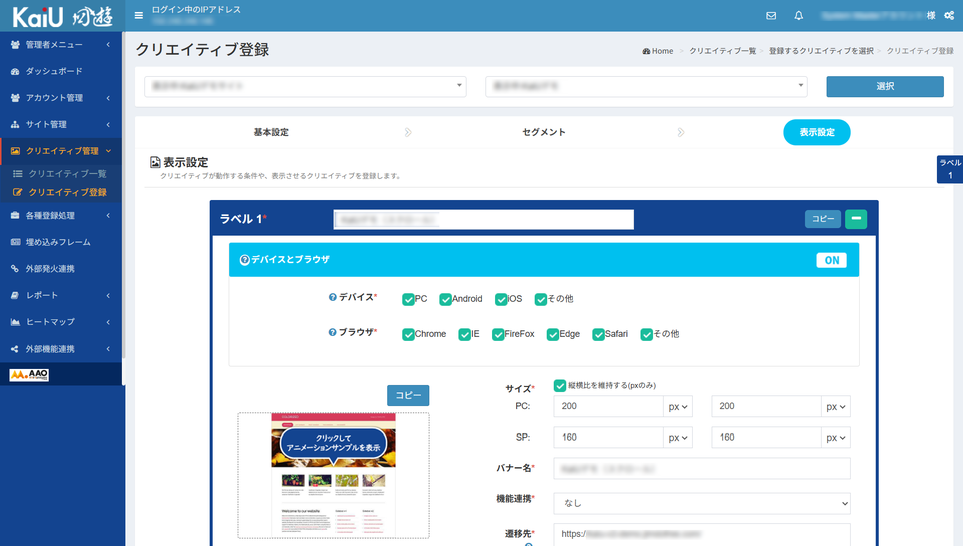Uncheck the iOS device checkbox

click(501, 299)
